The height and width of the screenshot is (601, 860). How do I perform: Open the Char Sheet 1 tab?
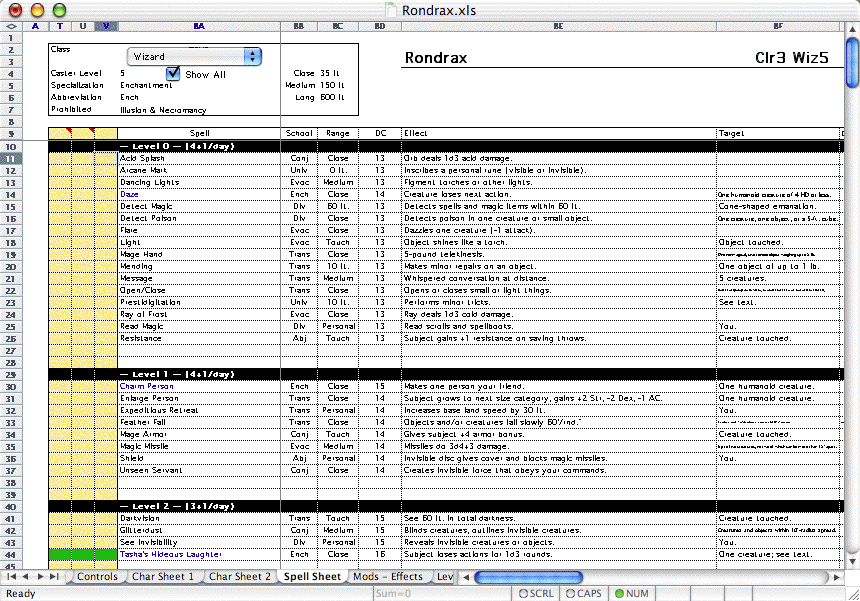(163, 576)
